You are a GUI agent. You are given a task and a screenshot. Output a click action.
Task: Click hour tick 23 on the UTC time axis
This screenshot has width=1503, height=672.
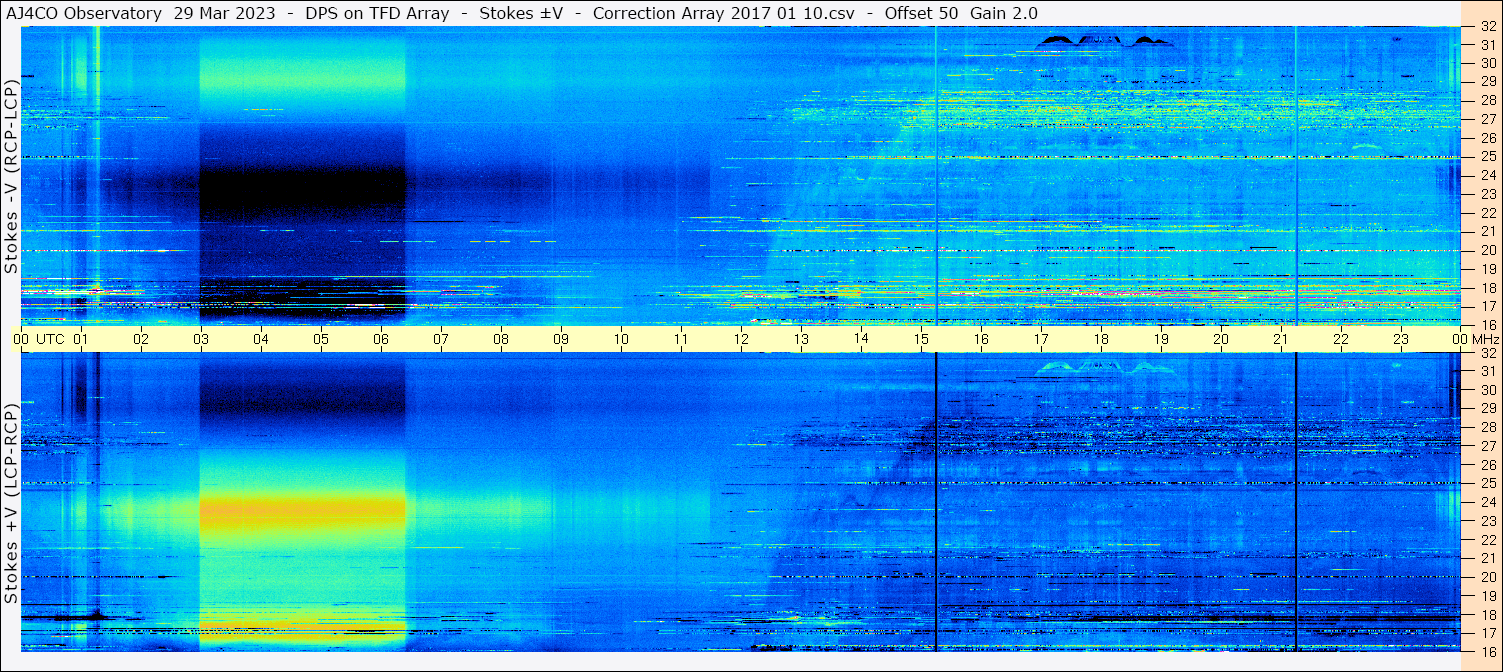click(1401, 339)
